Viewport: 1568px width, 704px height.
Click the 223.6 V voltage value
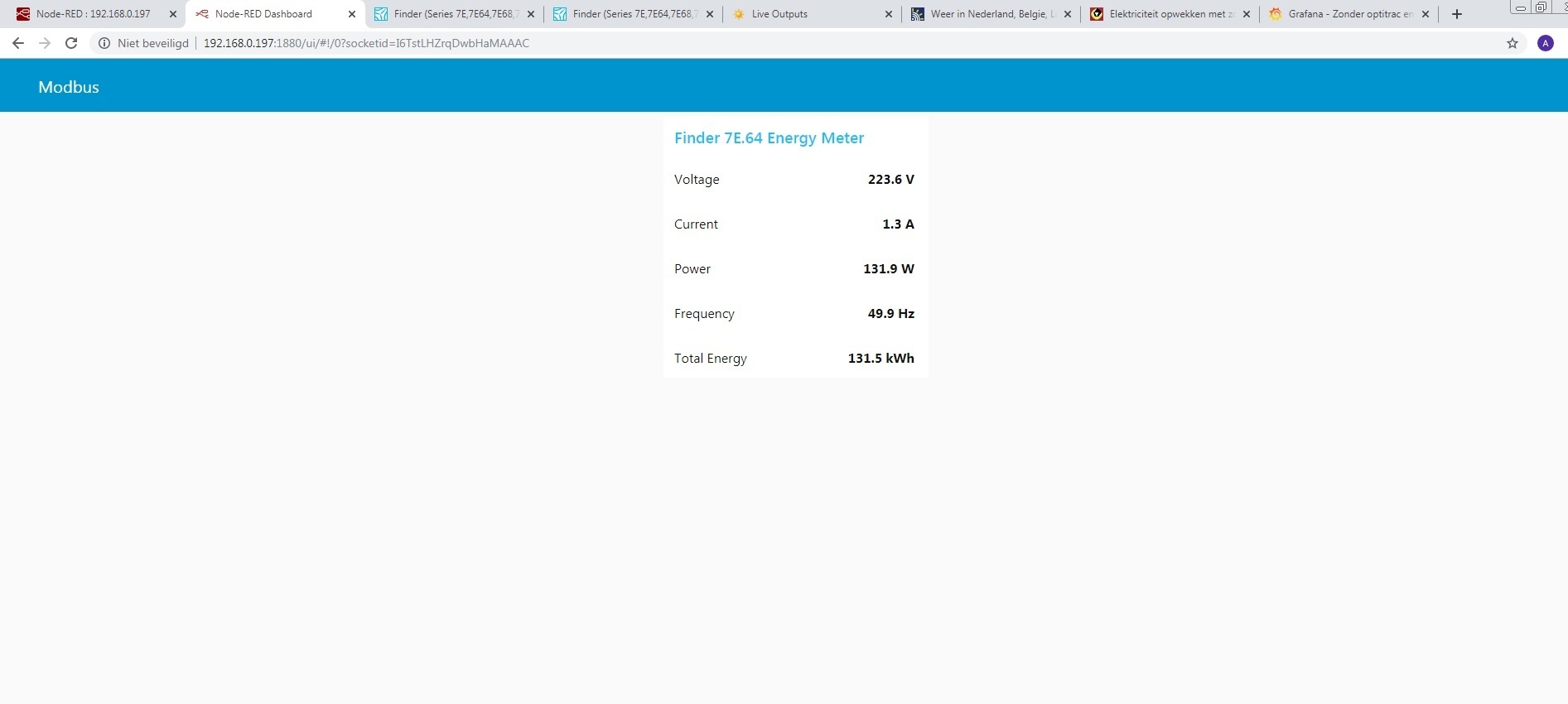pyautogui.click(x=891, y=180)
